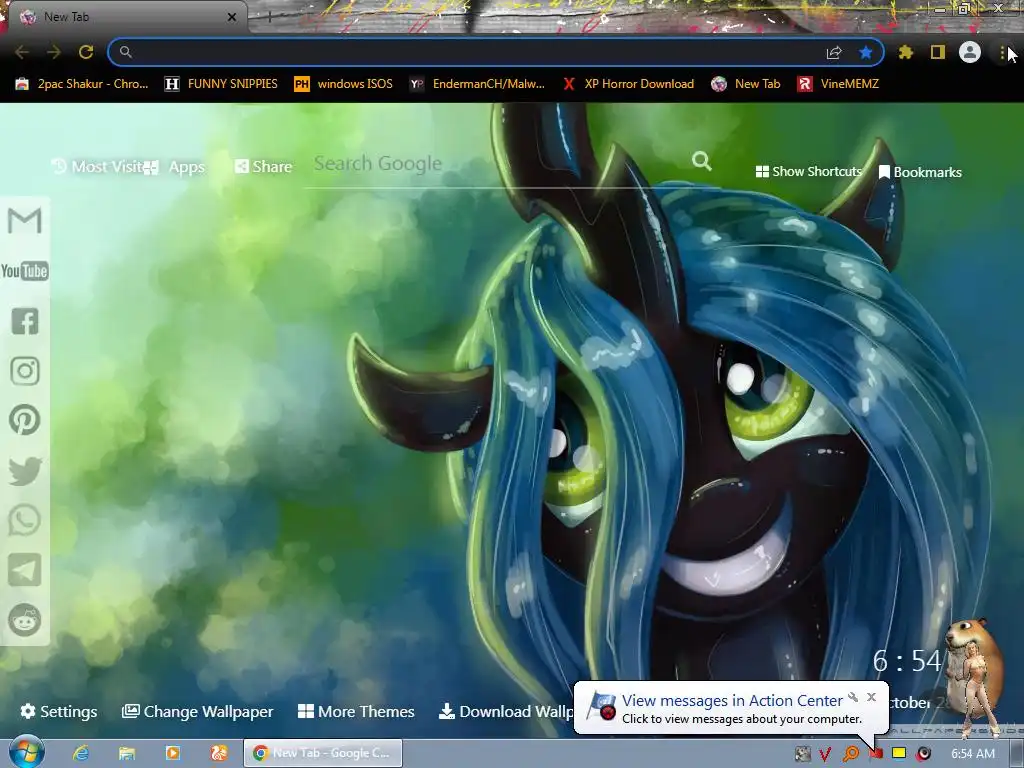Open the Chrome extensions puzzle icon

point(905,52)
